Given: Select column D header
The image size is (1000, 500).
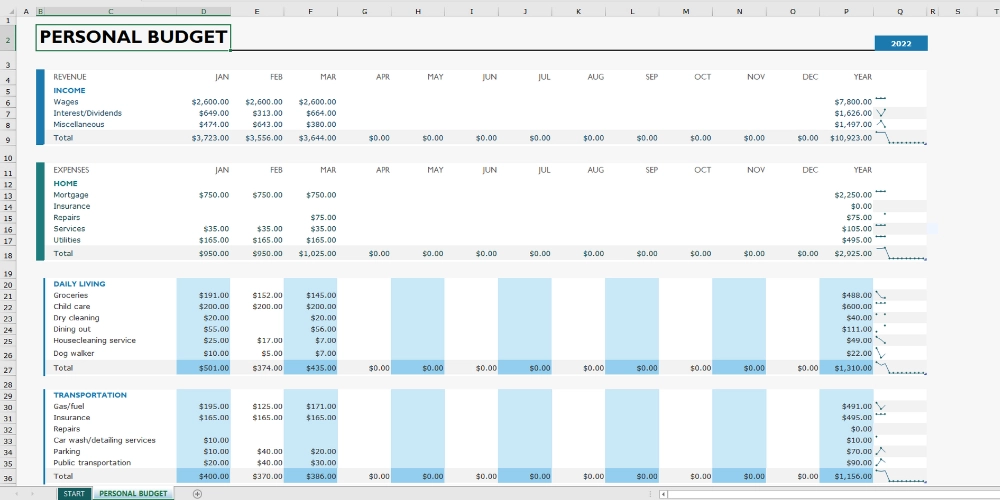Looking at the screenshot, I should pos(203,11).
